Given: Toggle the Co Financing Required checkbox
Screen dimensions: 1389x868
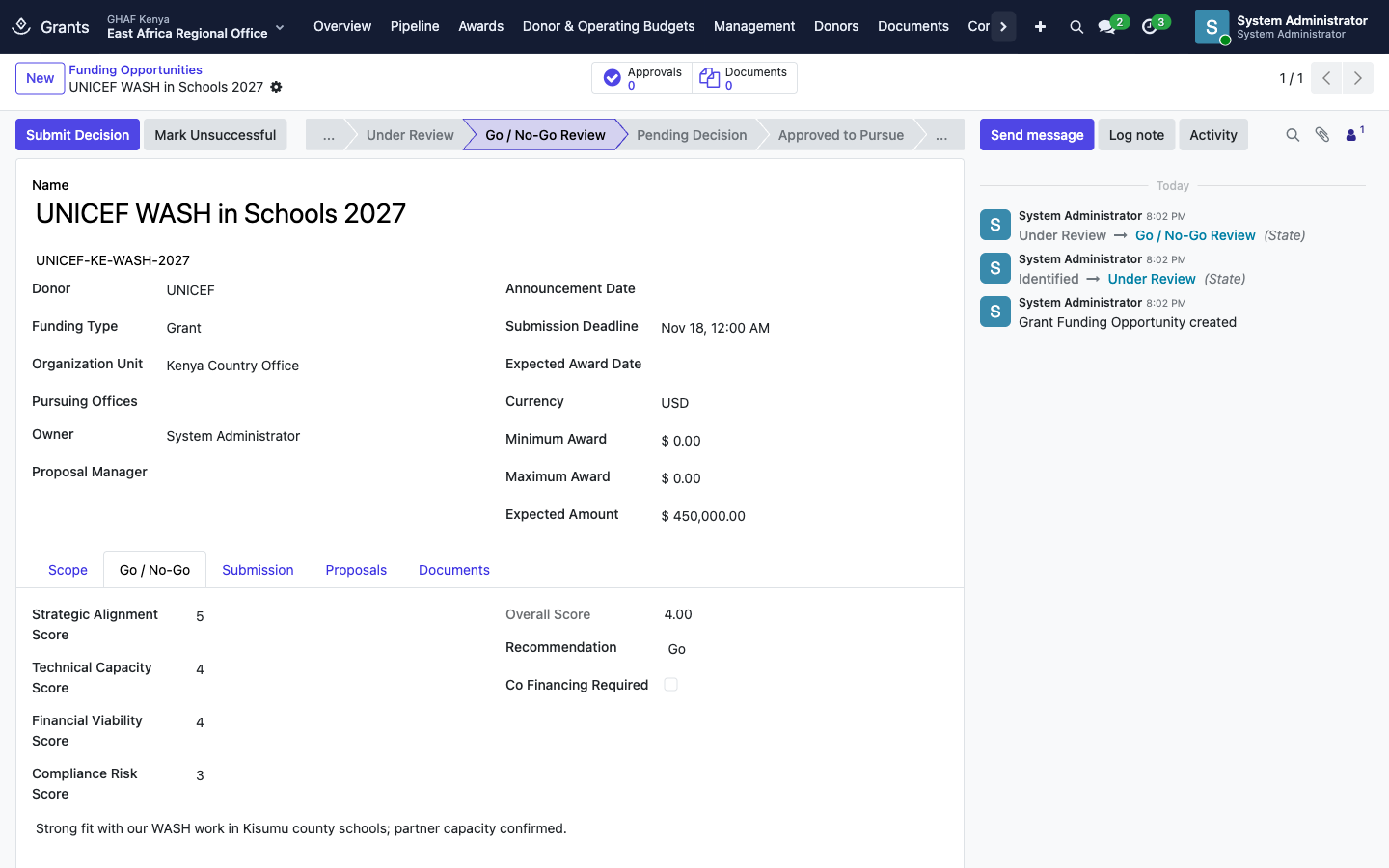Looking at the screenshot, I should pyautogui.click(x=671, y=685).
